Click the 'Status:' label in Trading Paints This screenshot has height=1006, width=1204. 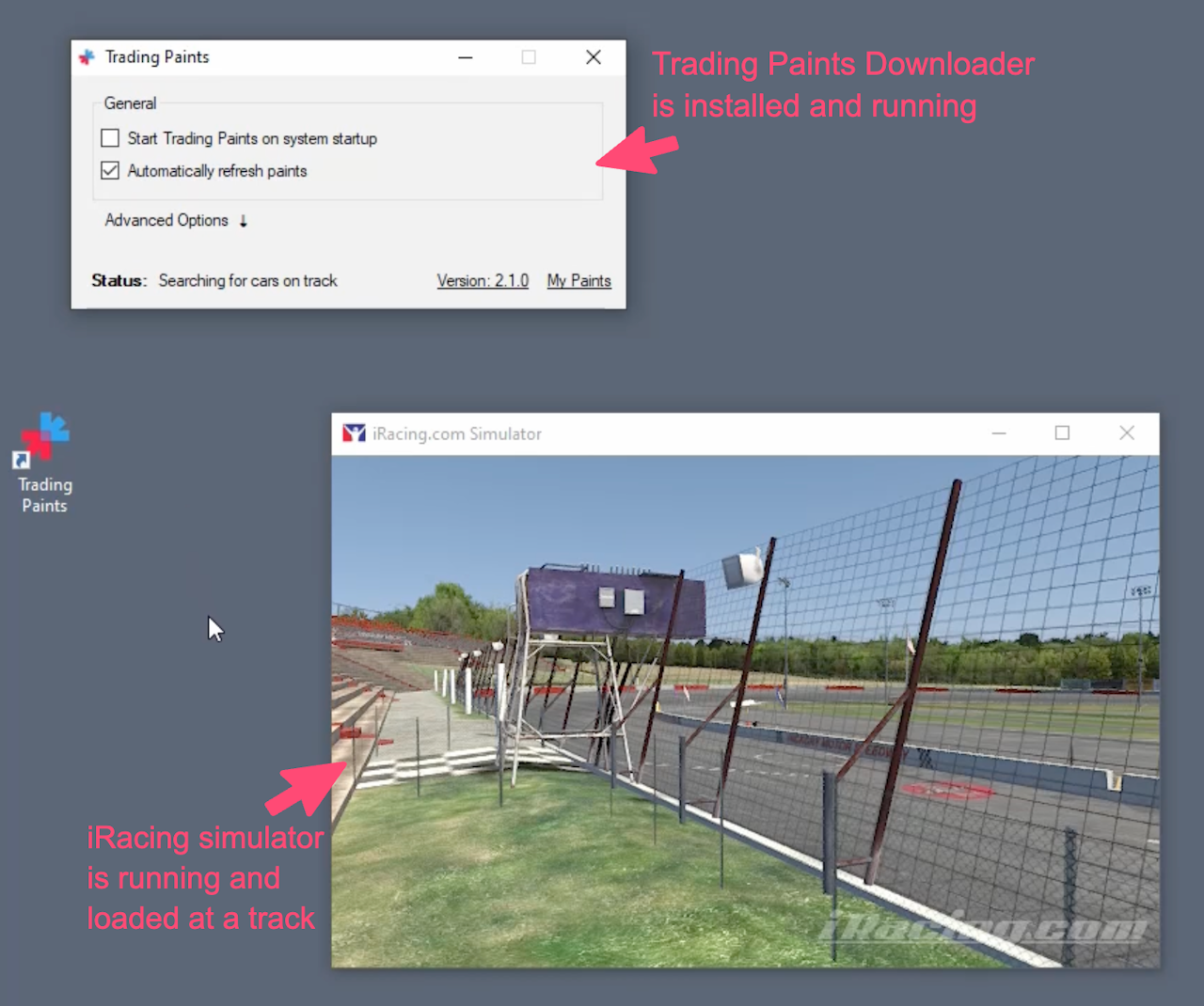pyautogui.click(x=119, y=280)
